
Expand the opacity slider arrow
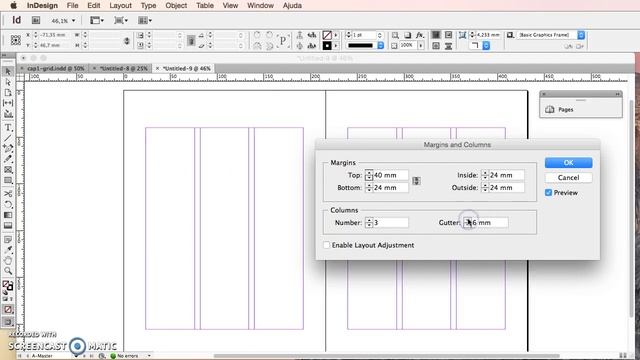(421, 45)
